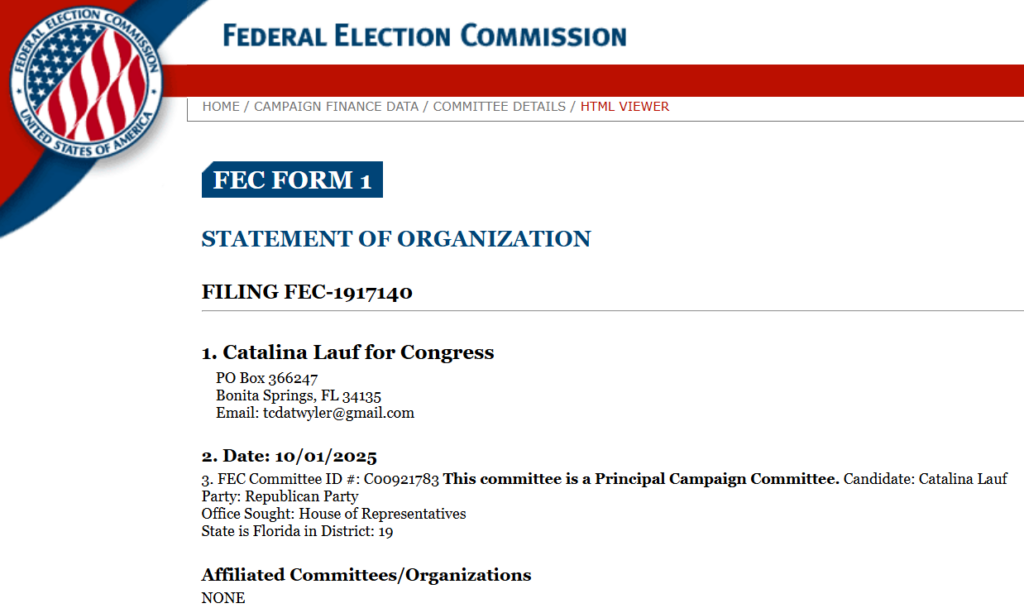Select the HTML Viewer breadcrumb item
1024x613 pixels.
point(625,106)
